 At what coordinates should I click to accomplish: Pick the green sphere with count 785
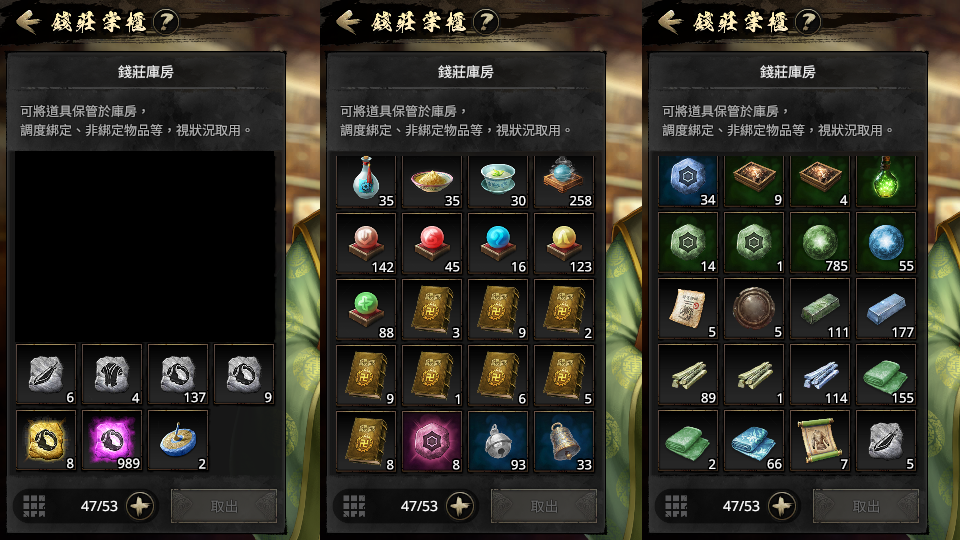coord(820,242)
